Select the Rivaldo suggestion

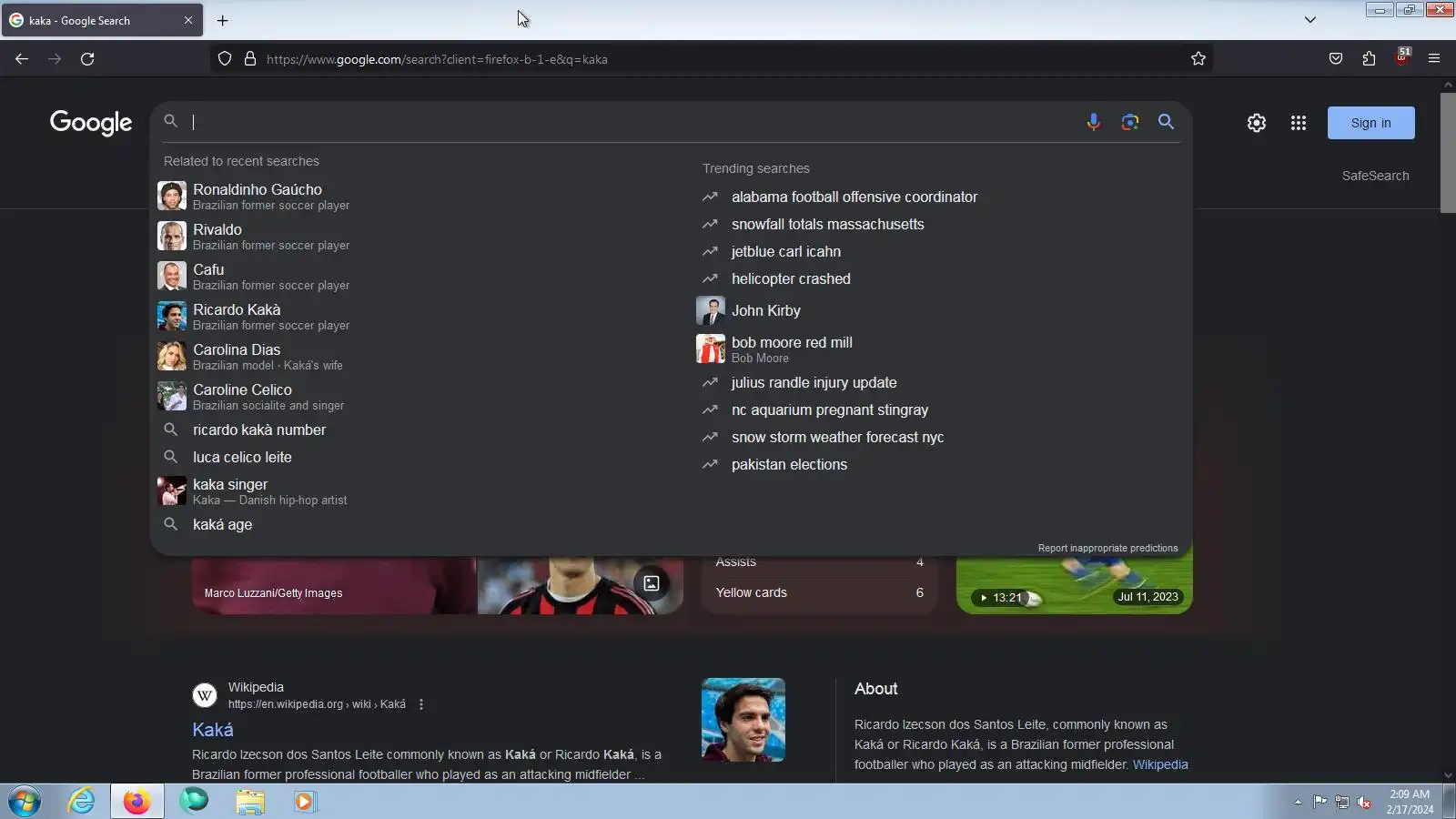point(419,236)
